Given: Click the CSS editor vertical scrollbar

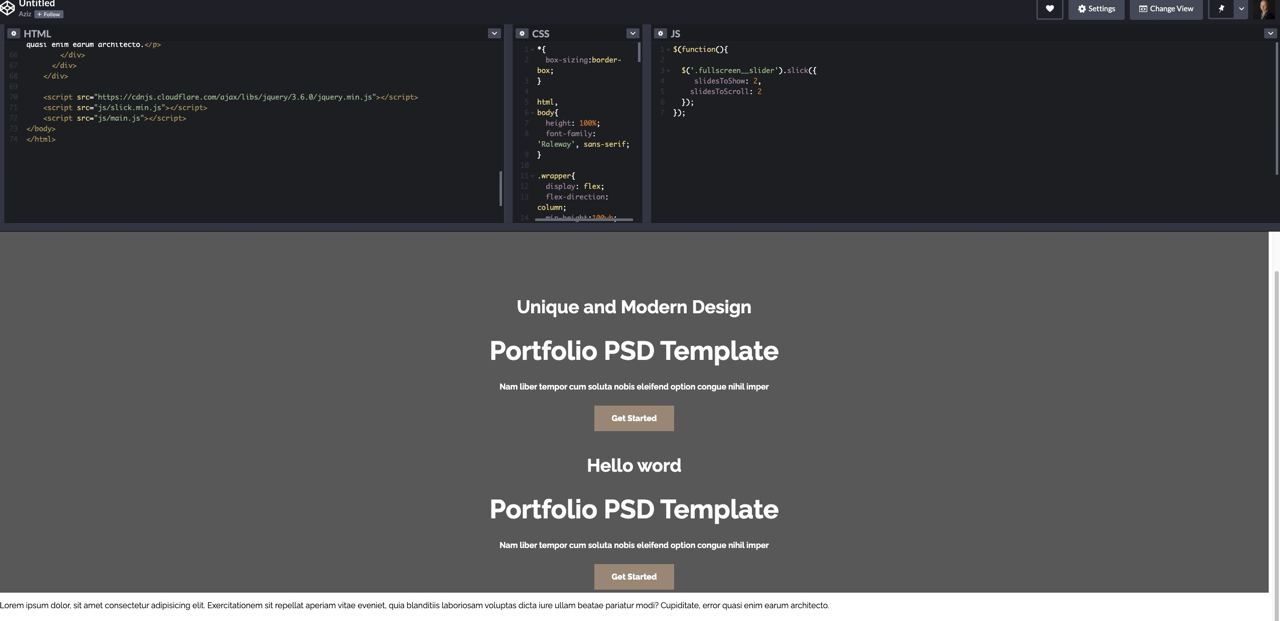Looking at the screenshot, I should point(639,53).
